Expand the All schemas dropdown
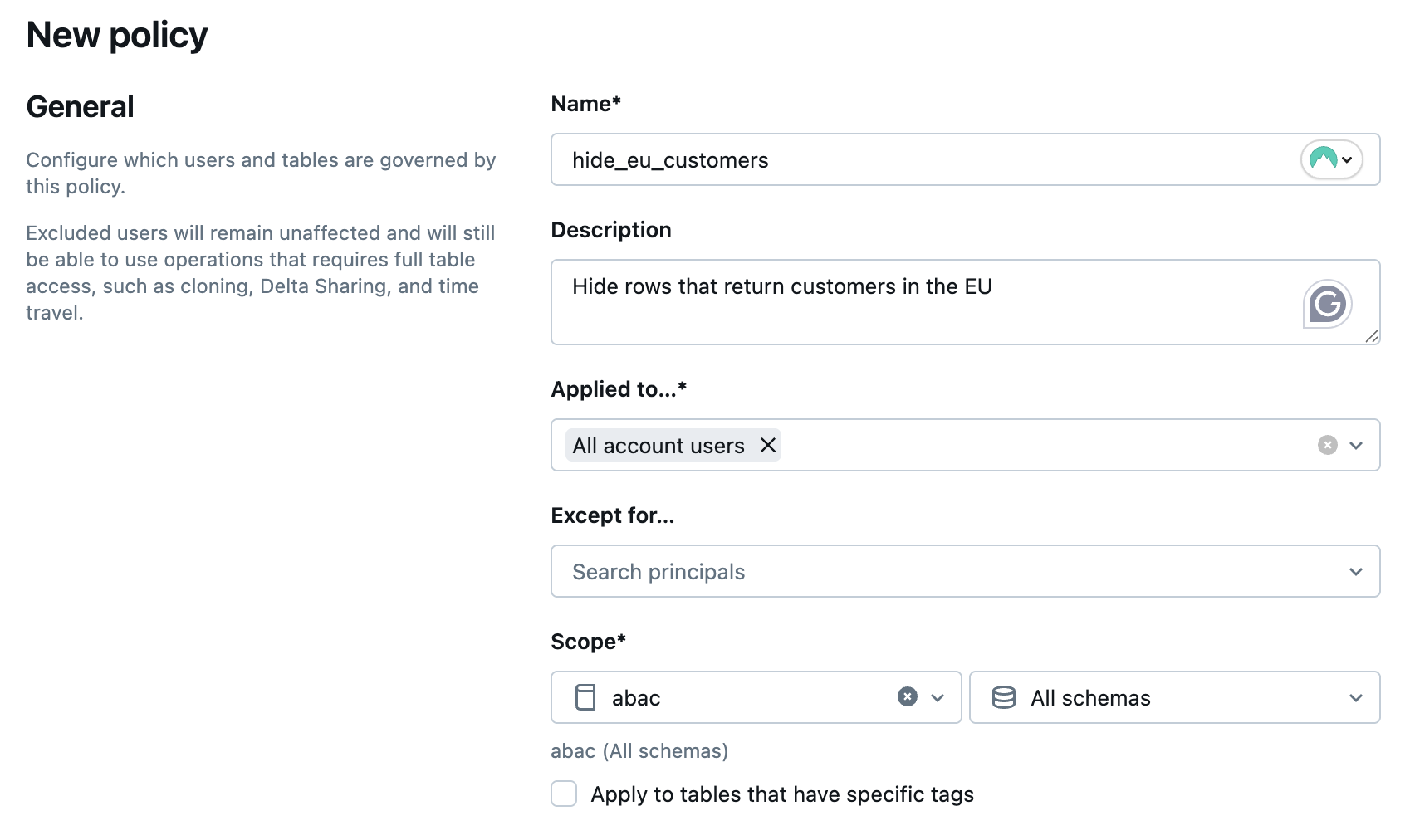 click(x=1356, y=698)
